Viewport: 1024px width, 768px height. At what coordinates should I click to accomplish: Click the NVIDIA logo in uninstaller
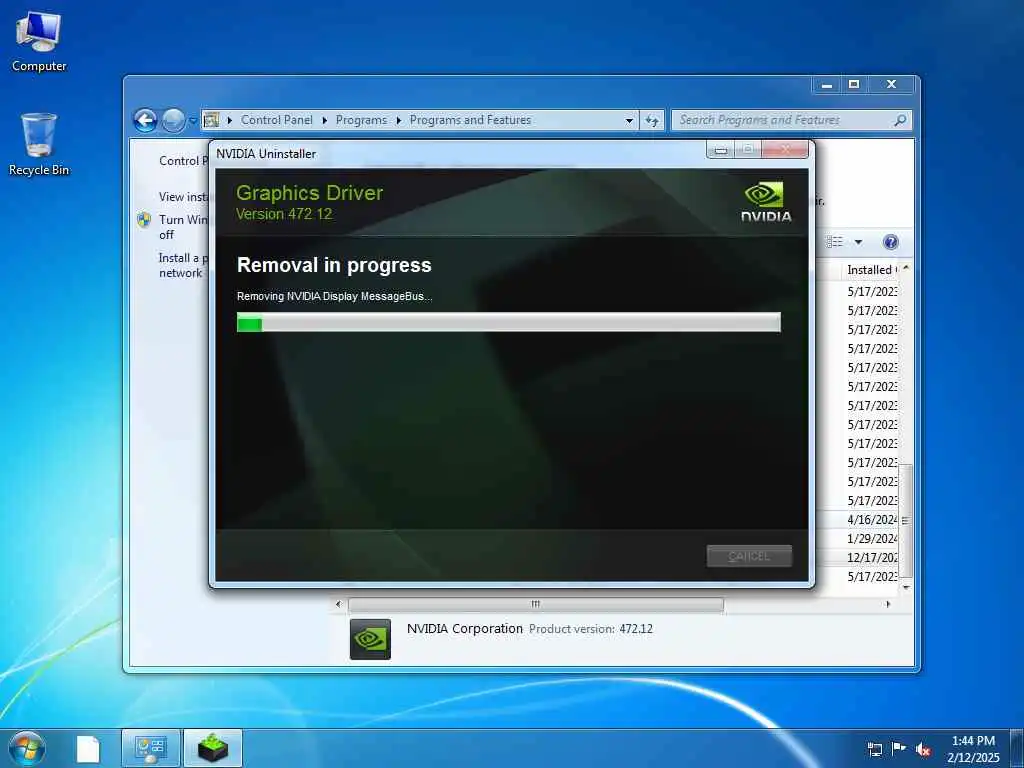(766, 202)
